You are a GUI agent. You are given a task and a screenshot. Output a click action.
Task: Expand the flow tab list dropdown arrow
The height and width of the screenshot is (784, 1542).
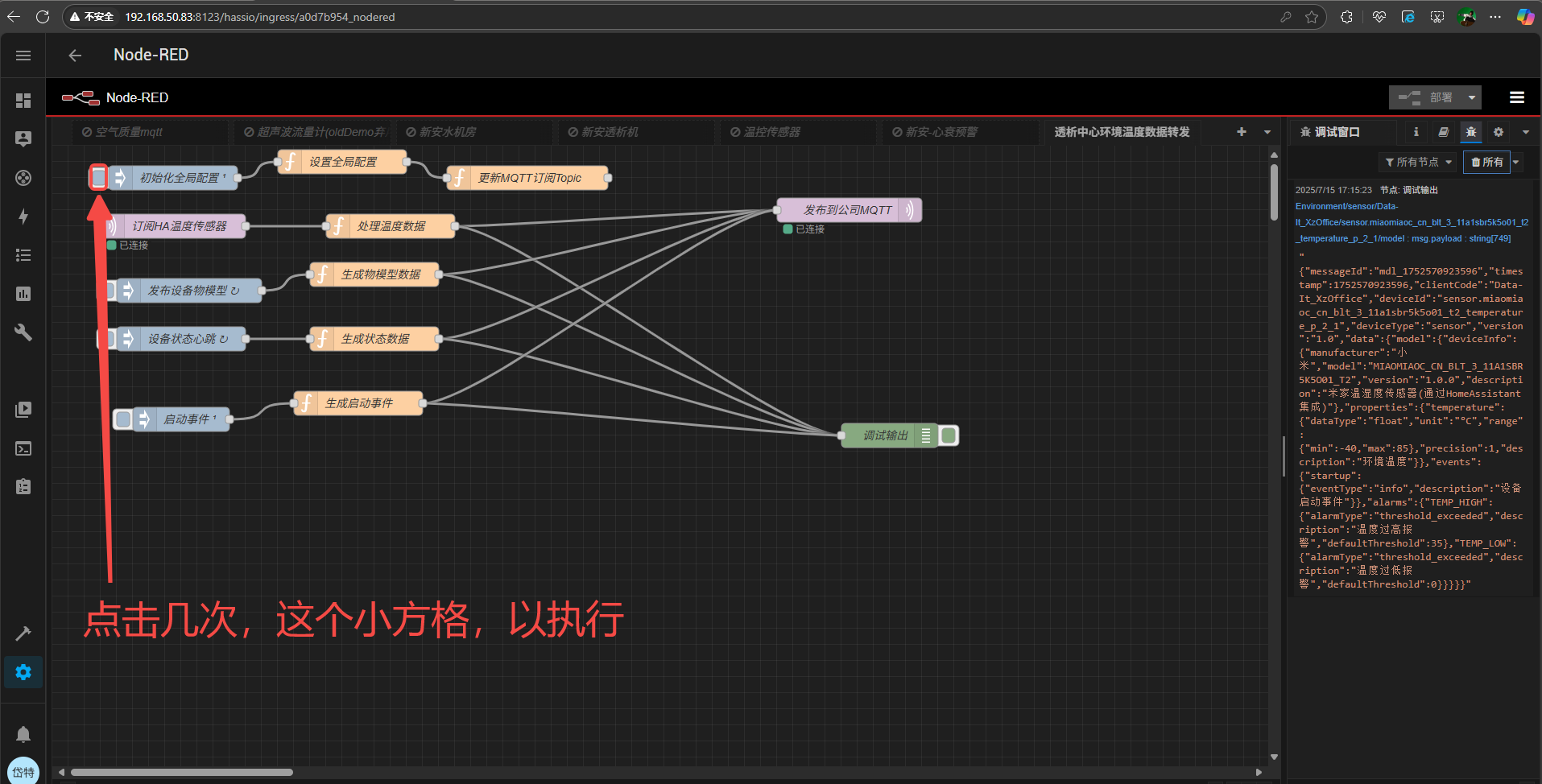pos(1267,132)
